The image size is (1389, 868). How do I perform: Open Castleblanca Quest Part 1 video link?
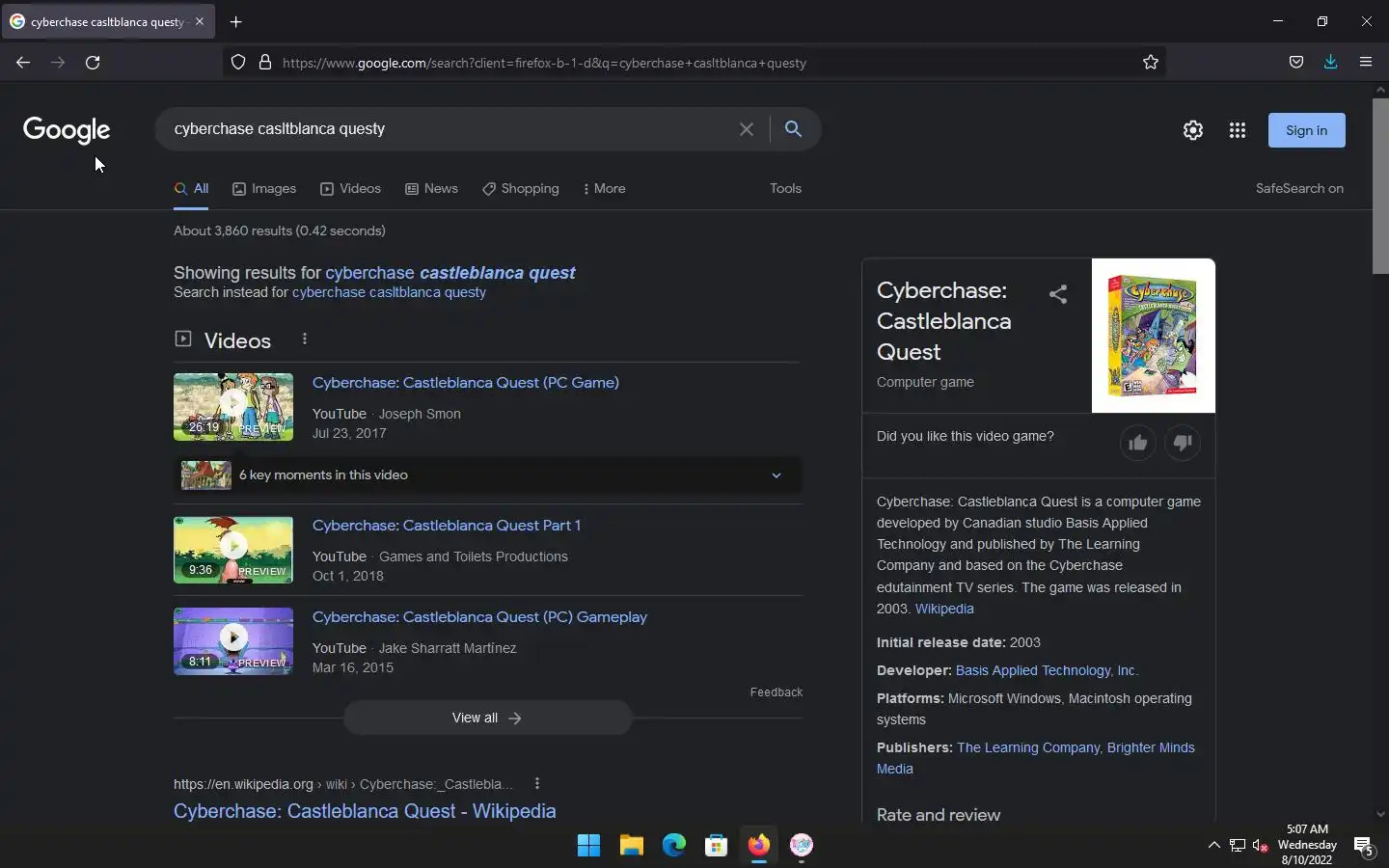tap(447, 526)
